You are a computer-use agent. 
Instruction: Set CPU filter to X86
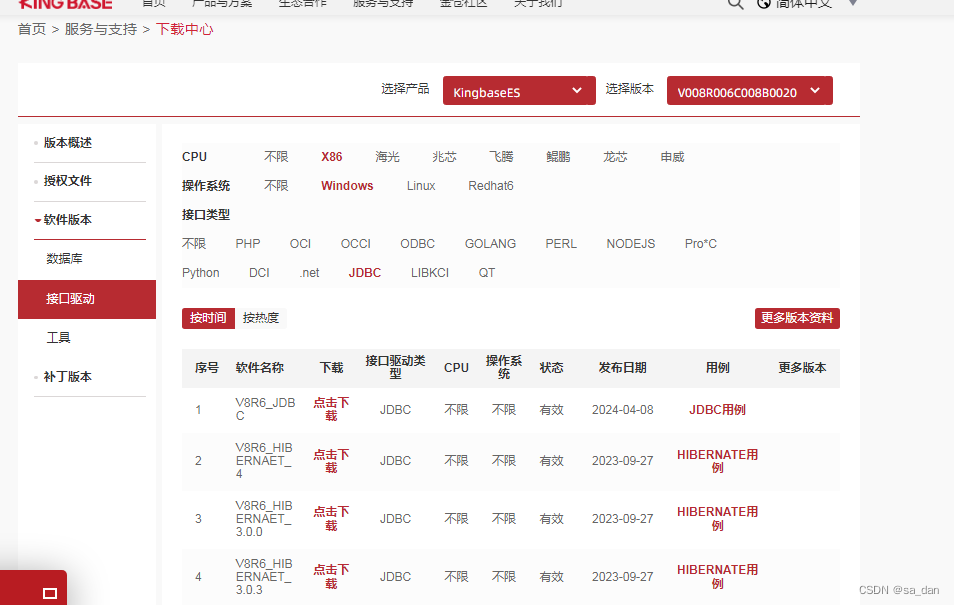pyautogui.click(x=332, y=157)
